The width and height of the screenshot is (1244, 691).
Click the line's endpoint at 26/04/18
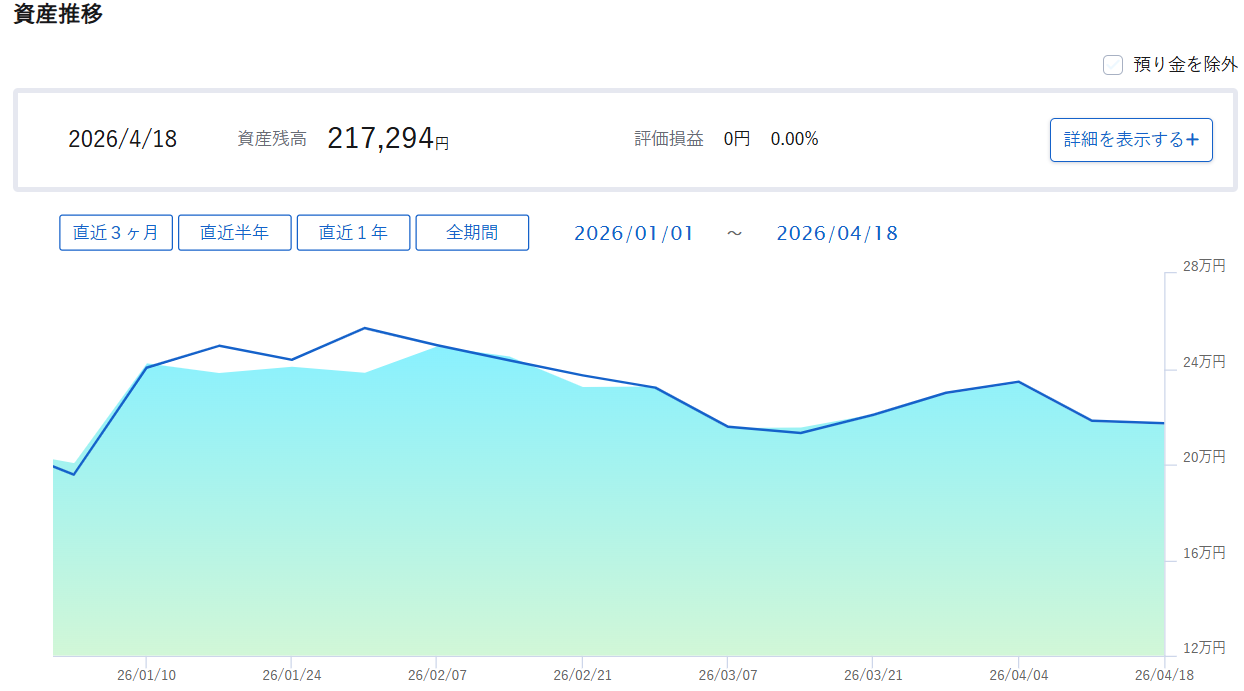coord(1164,423)
